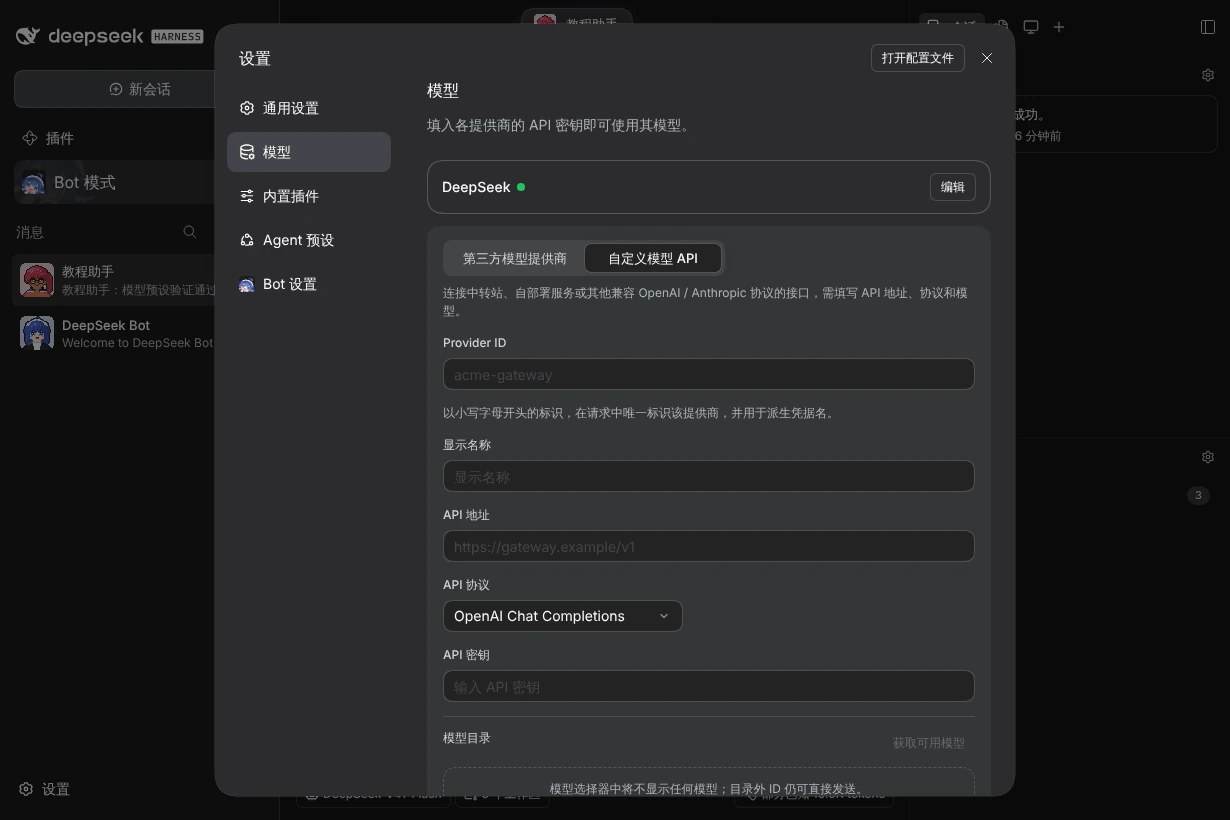Click the plus icon in top bar

pos(1059,27)
